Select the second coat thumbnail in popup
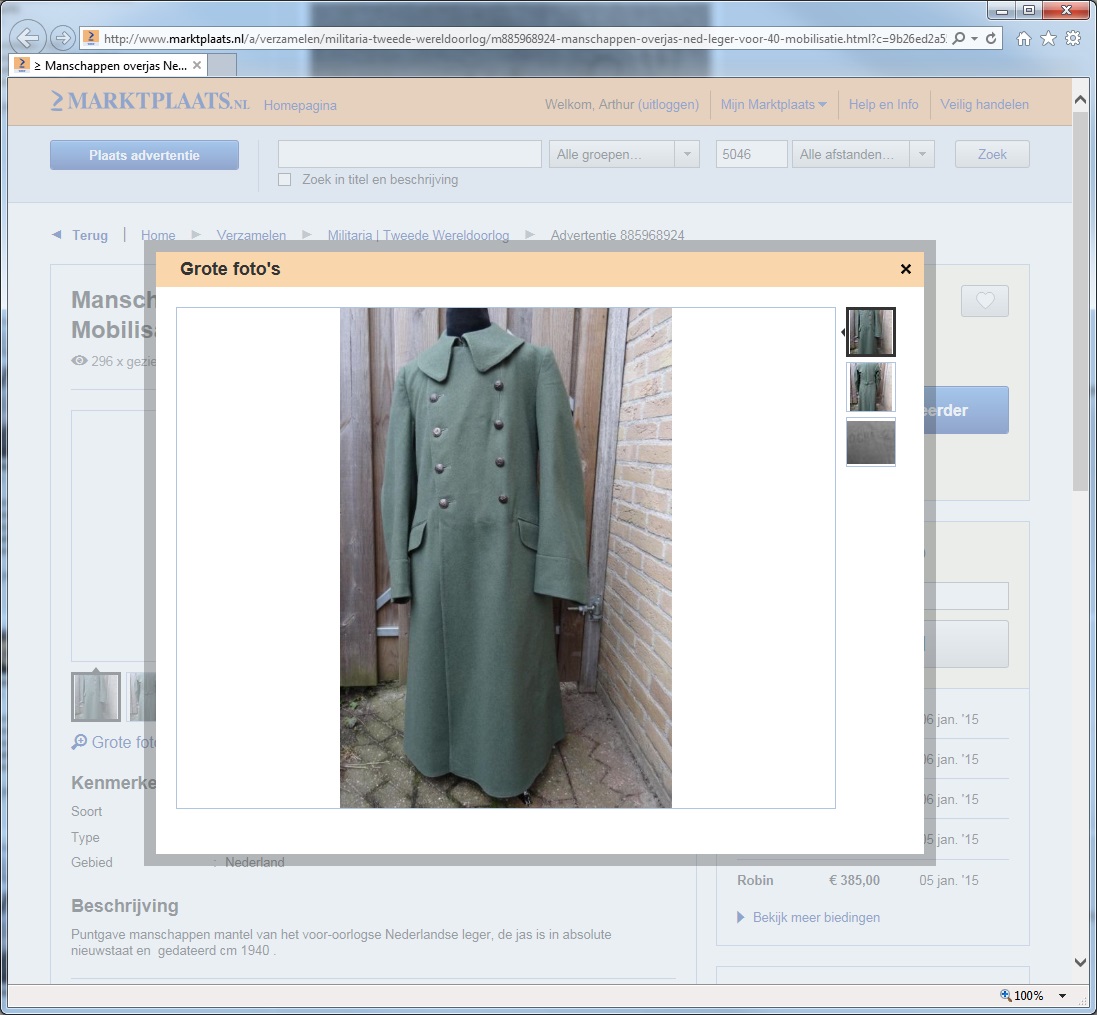 click(x=870, y=387)
